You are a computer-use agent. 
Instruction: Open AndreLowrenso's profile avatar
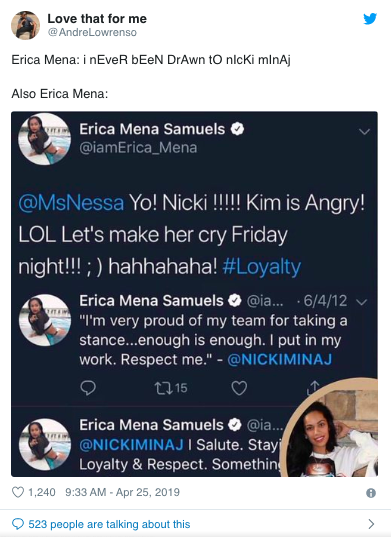25,25
